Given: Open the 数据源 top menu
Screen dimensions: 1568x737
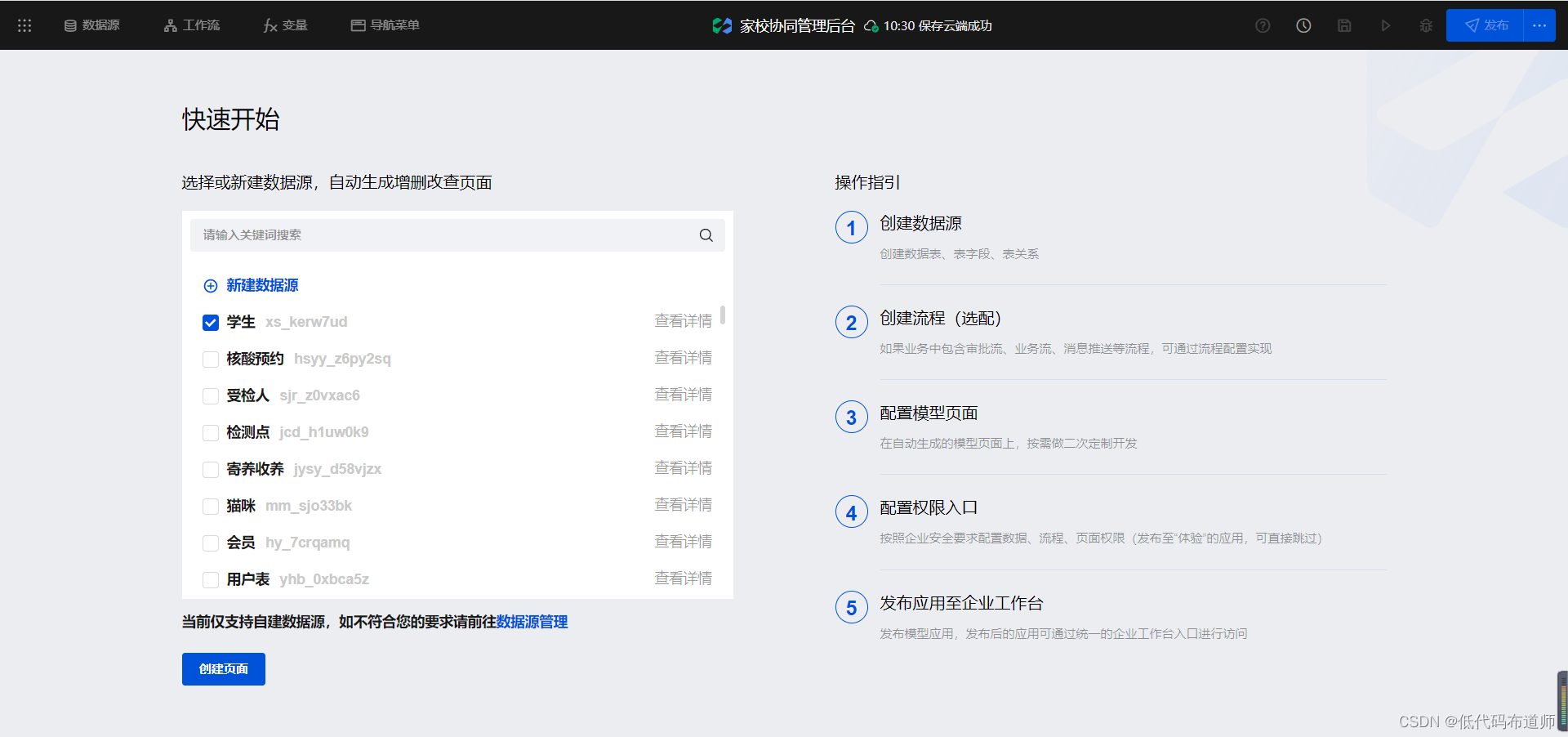Looking at the screenshot, I should tap(92, 25).
